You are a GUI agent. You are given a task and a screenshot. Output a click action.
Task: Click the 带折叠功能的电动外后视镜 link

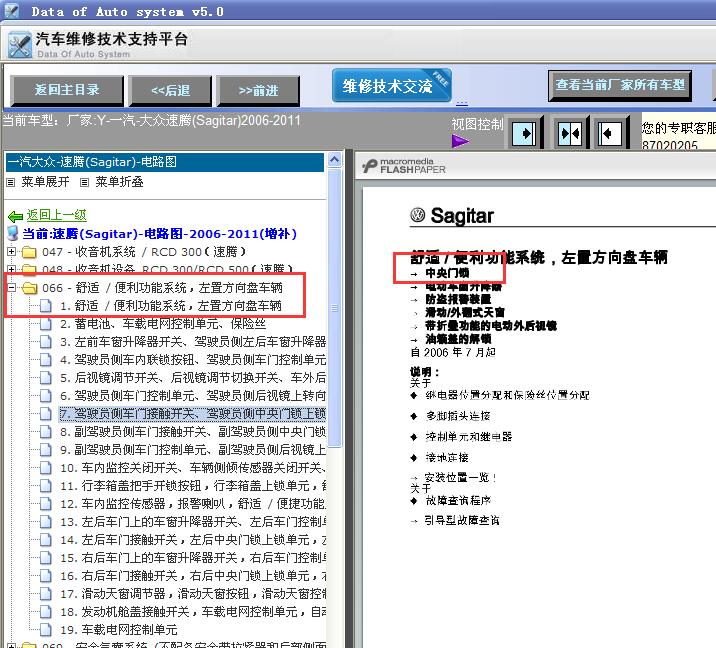point(491,326)
